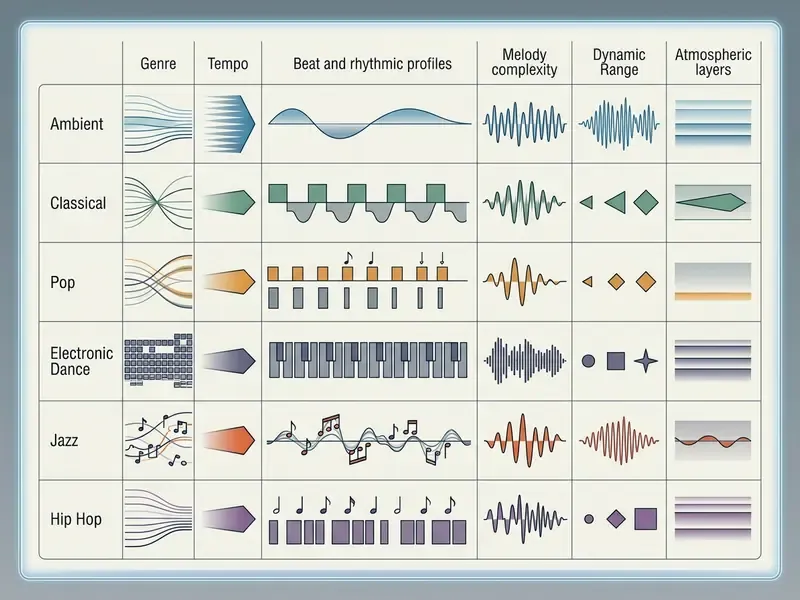Screen dimensions: 800x600
Task: Click the Genre column header
Action: [158, 64]
